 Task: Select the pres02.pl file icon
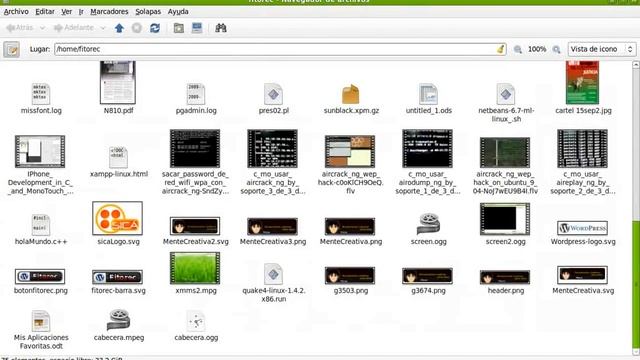point(273,93)
